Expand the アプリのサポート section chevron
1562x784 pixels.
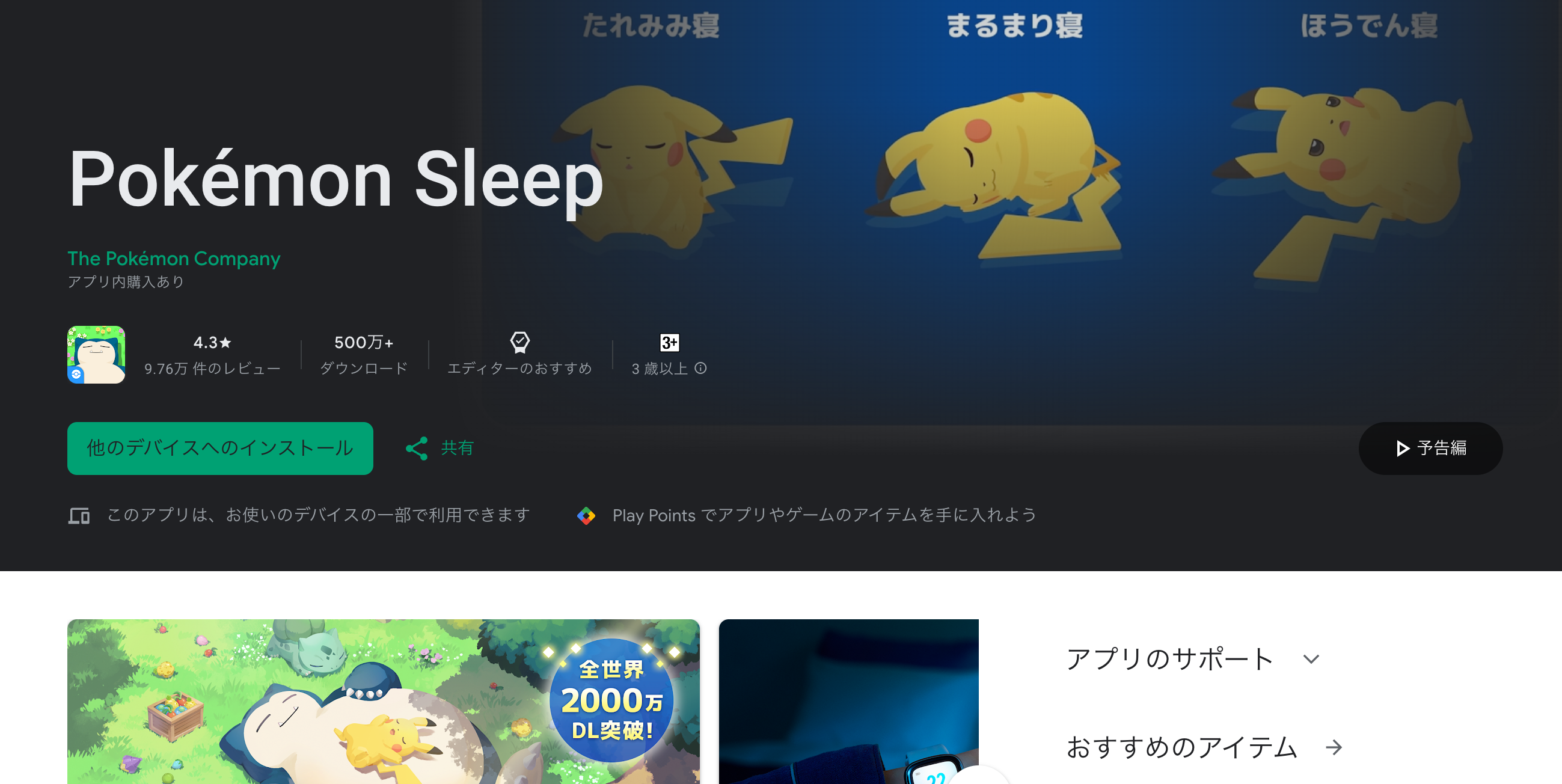point(1311,659)
